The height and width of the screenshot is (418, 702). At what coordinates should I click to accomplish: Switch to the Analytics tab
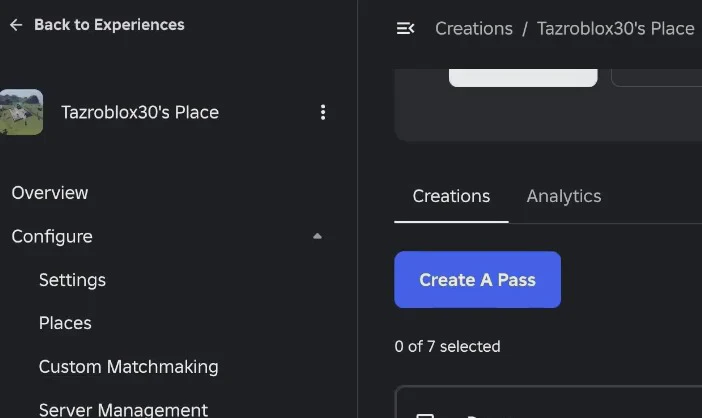(564, 196)
